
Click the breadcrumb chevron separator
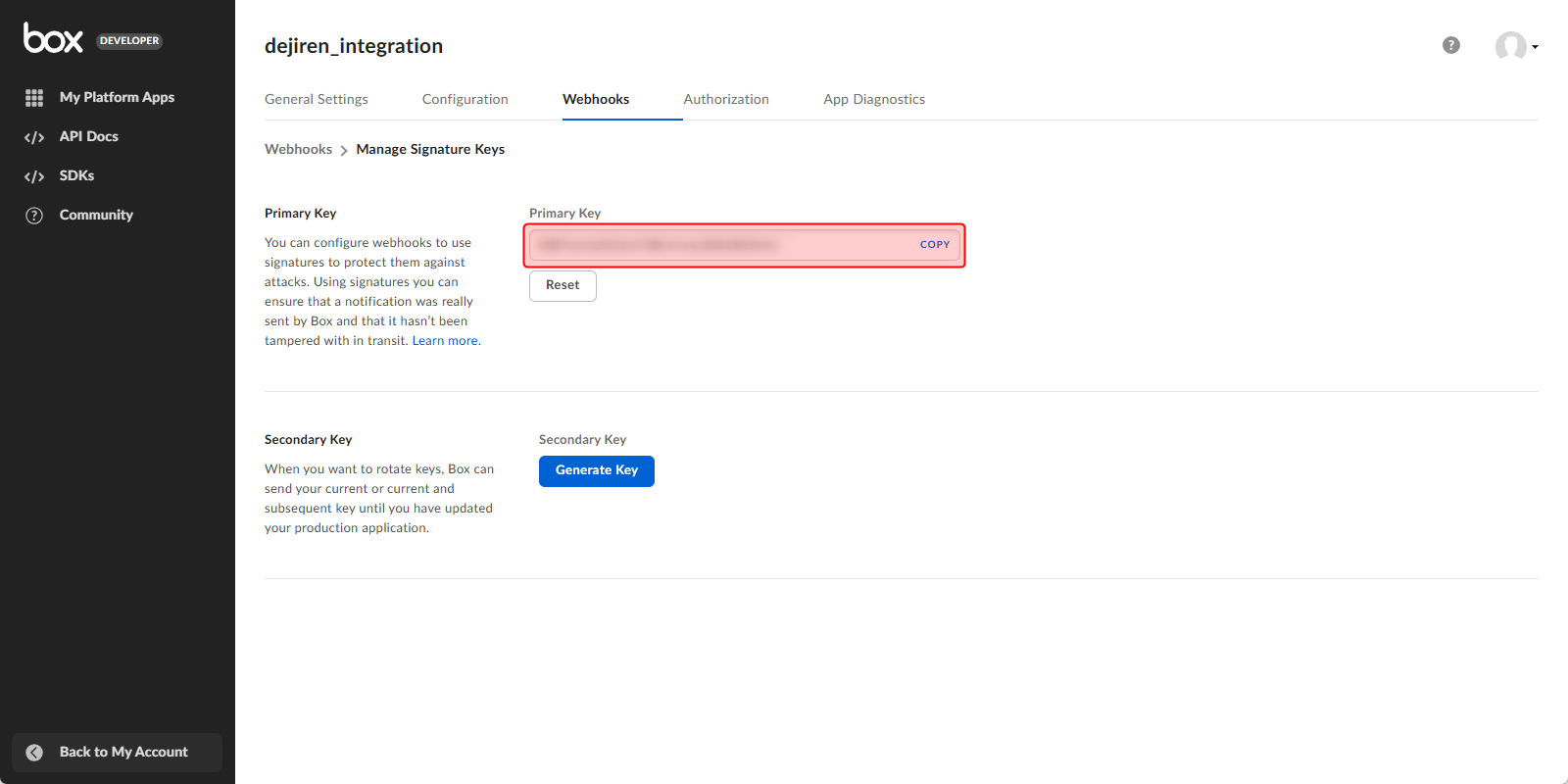pyautogui.click(x=344, y=150)
